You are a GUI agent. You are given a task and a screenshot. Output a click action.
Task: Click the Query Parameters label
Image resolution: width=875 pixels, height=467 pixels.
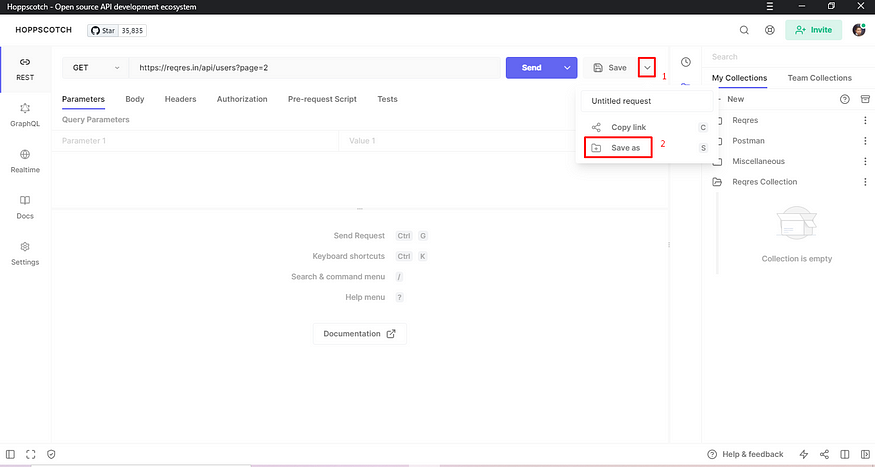95,119
